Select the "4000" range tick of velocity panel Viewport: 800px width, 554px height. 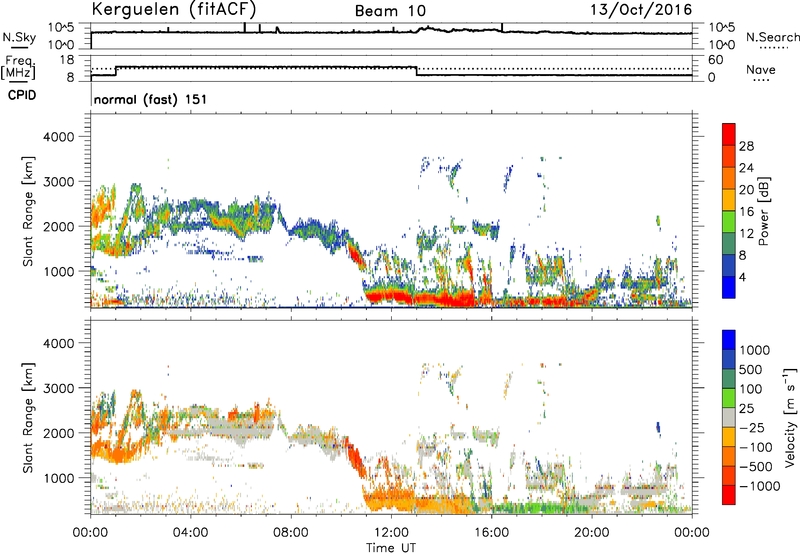coord(58,343)
